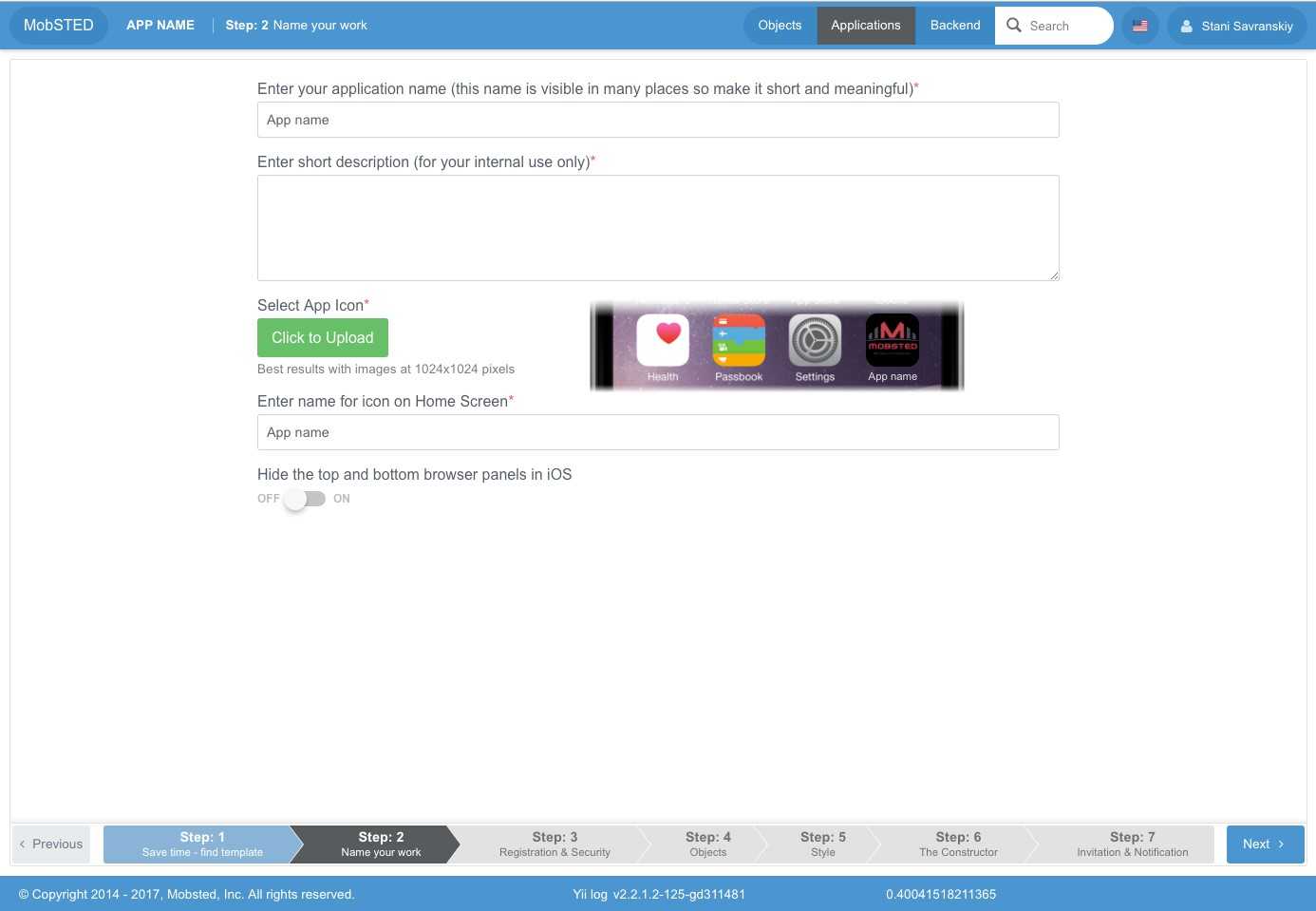Go back with the Previous button
This screenshot has height=911, width=1316.
pos(51,844)
